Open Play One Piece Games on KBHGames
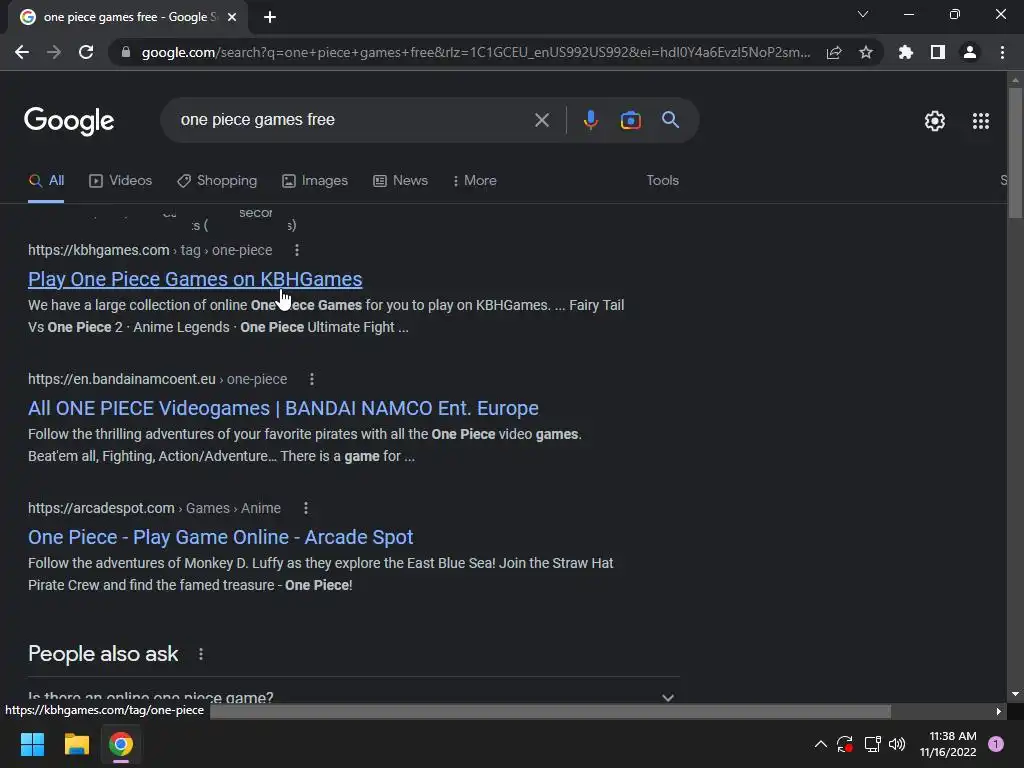Screen dimensions: 1024x768 (x=195, y=279)
